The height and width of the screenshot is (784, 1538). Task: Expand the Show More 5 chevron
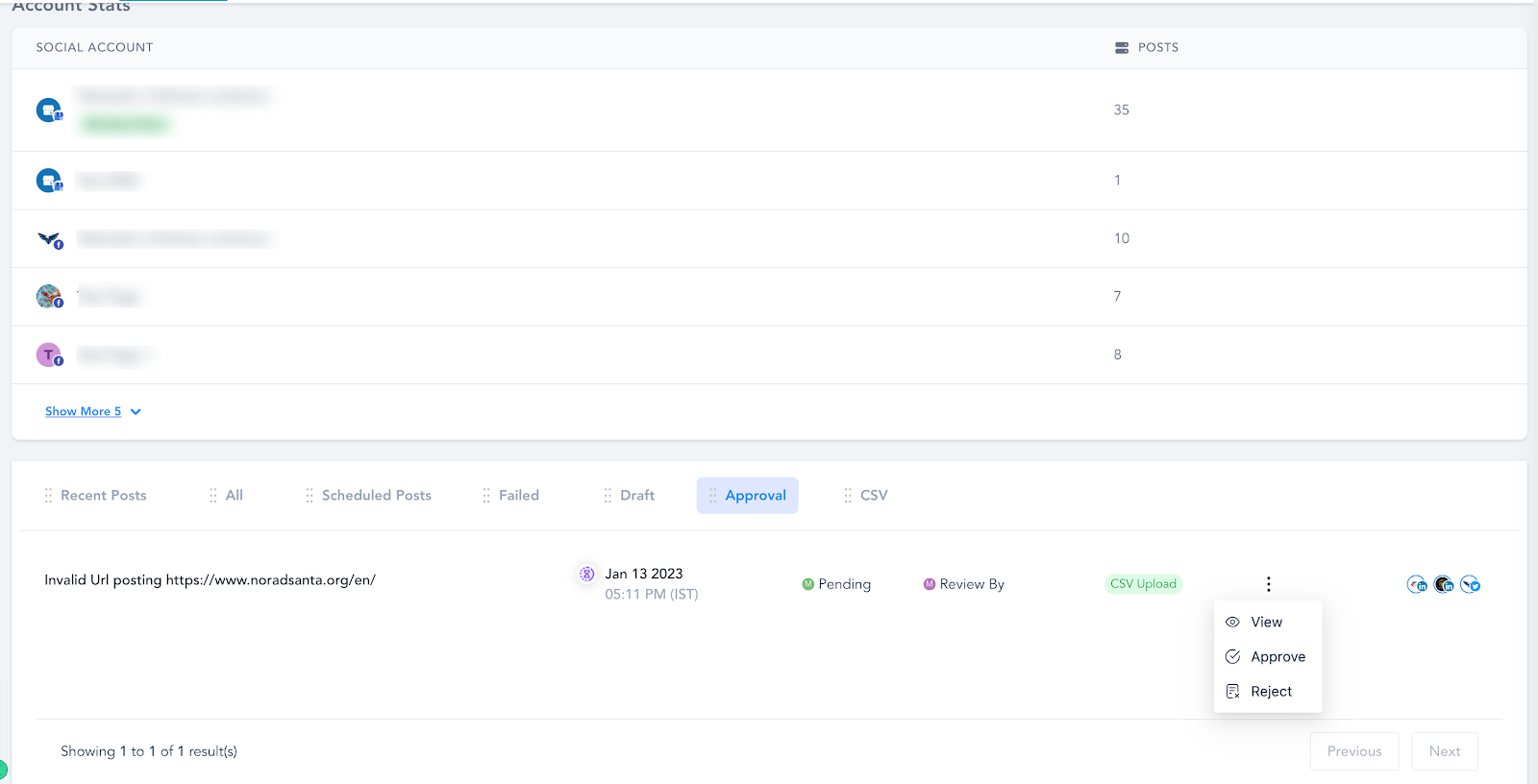click(x=136, y=411)
